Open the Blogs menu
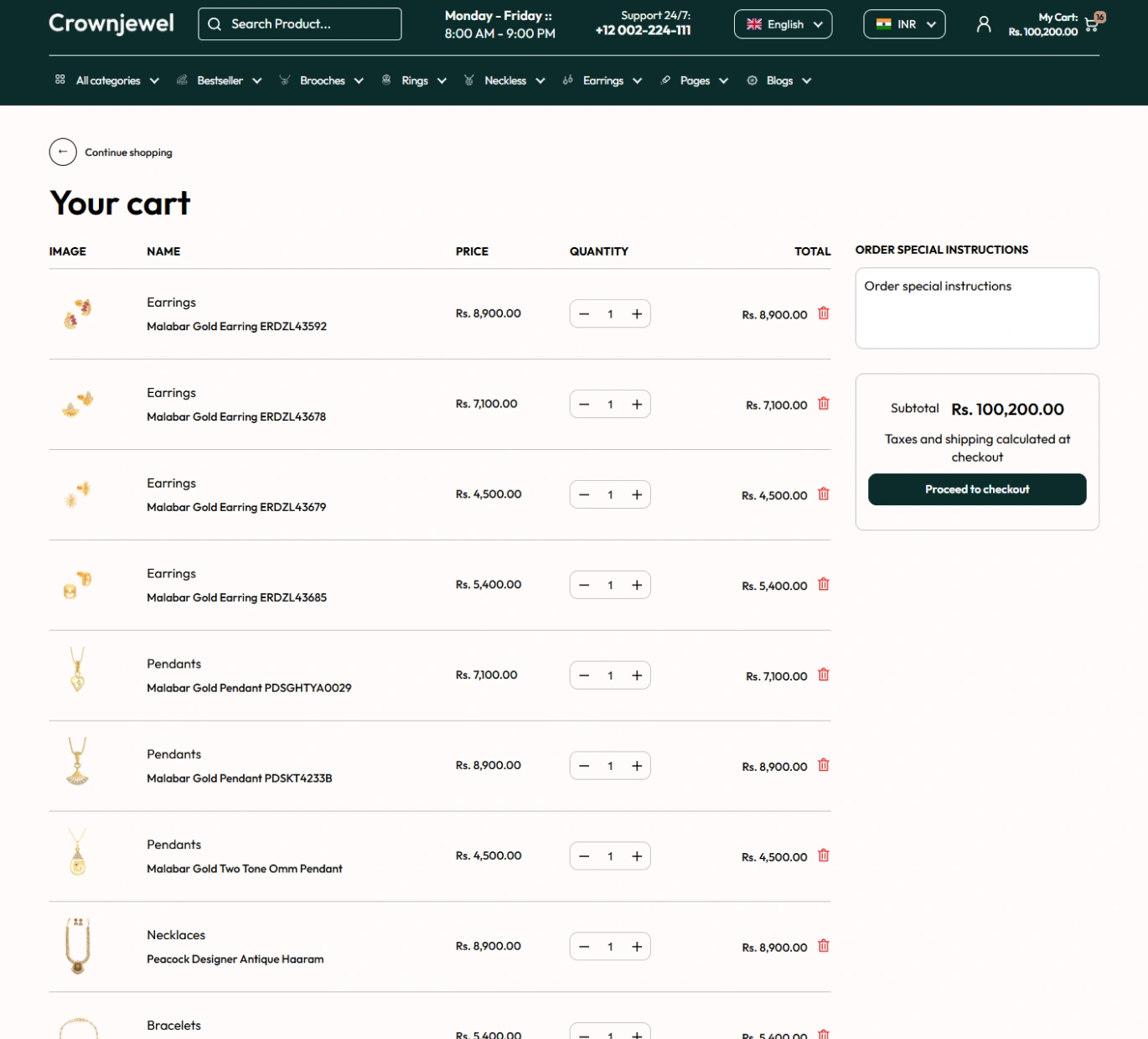The width and height of the screenshot is (1148, 1039). point(779,80)
